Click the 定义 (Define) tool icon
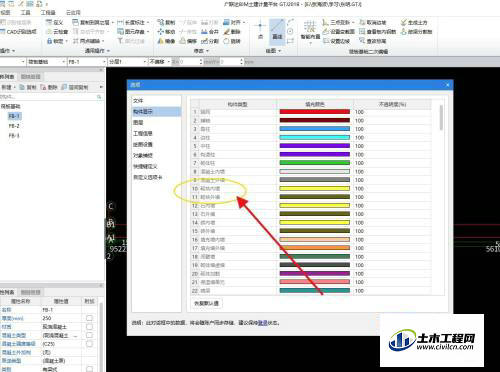 (x=50, y=22)
